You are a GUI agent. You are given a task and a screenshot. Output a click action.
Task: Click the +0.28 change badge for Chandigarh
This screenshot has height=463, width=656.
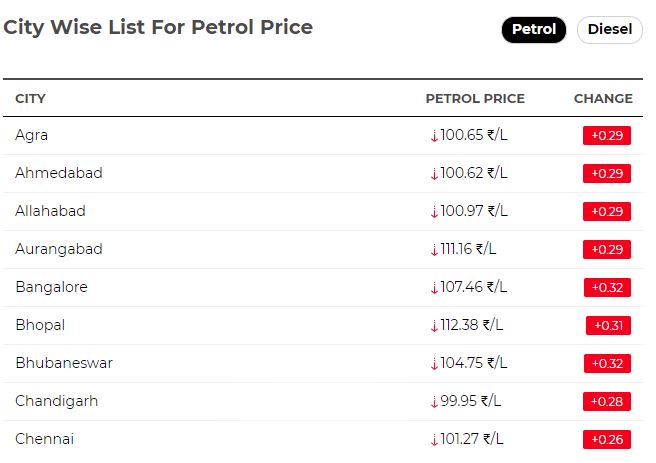click(x=607, y=402)
